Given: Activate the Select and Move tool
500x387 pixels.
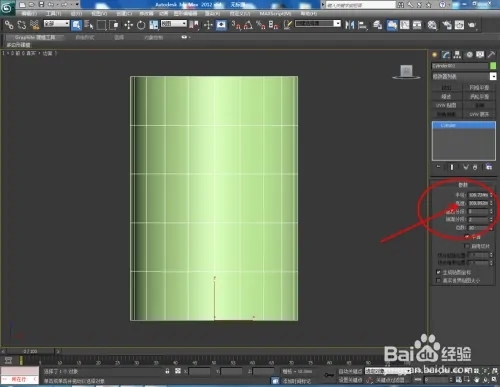Looking at the screenshot, I should (128, 25).
